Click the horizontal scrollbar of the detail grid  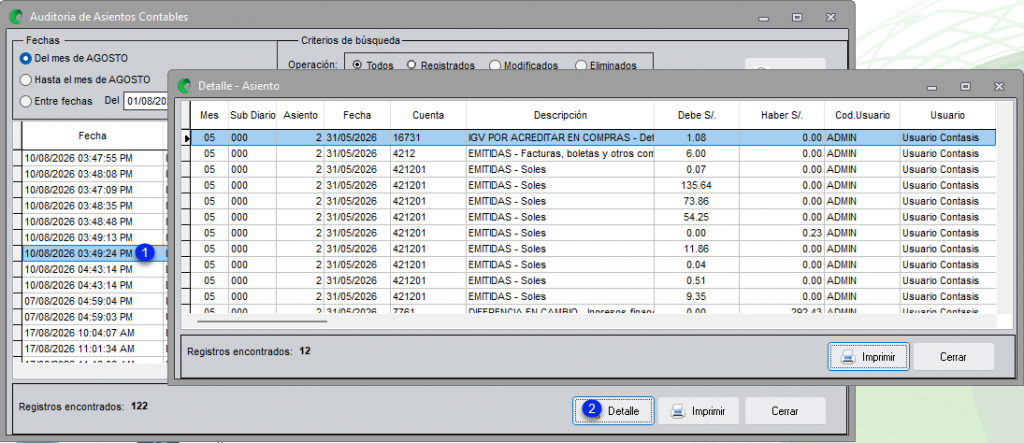262,321
